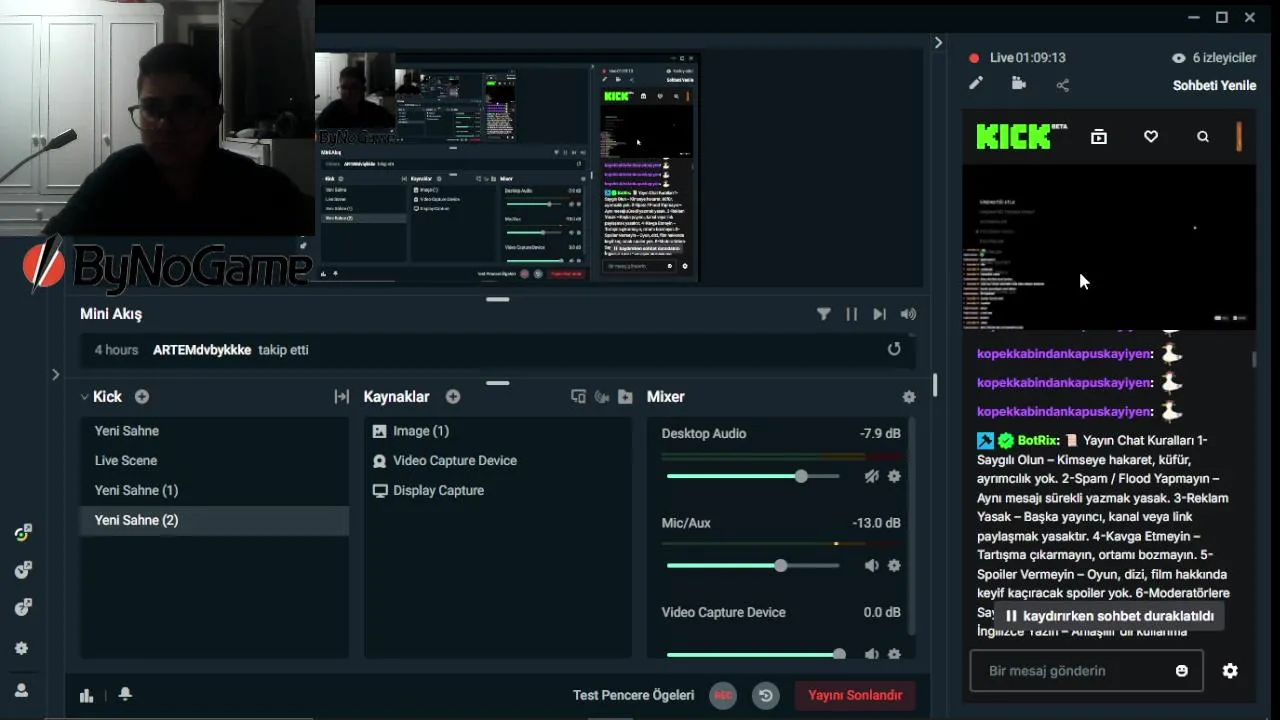Open performance stats bar-chart icon

tap(87, 695)
